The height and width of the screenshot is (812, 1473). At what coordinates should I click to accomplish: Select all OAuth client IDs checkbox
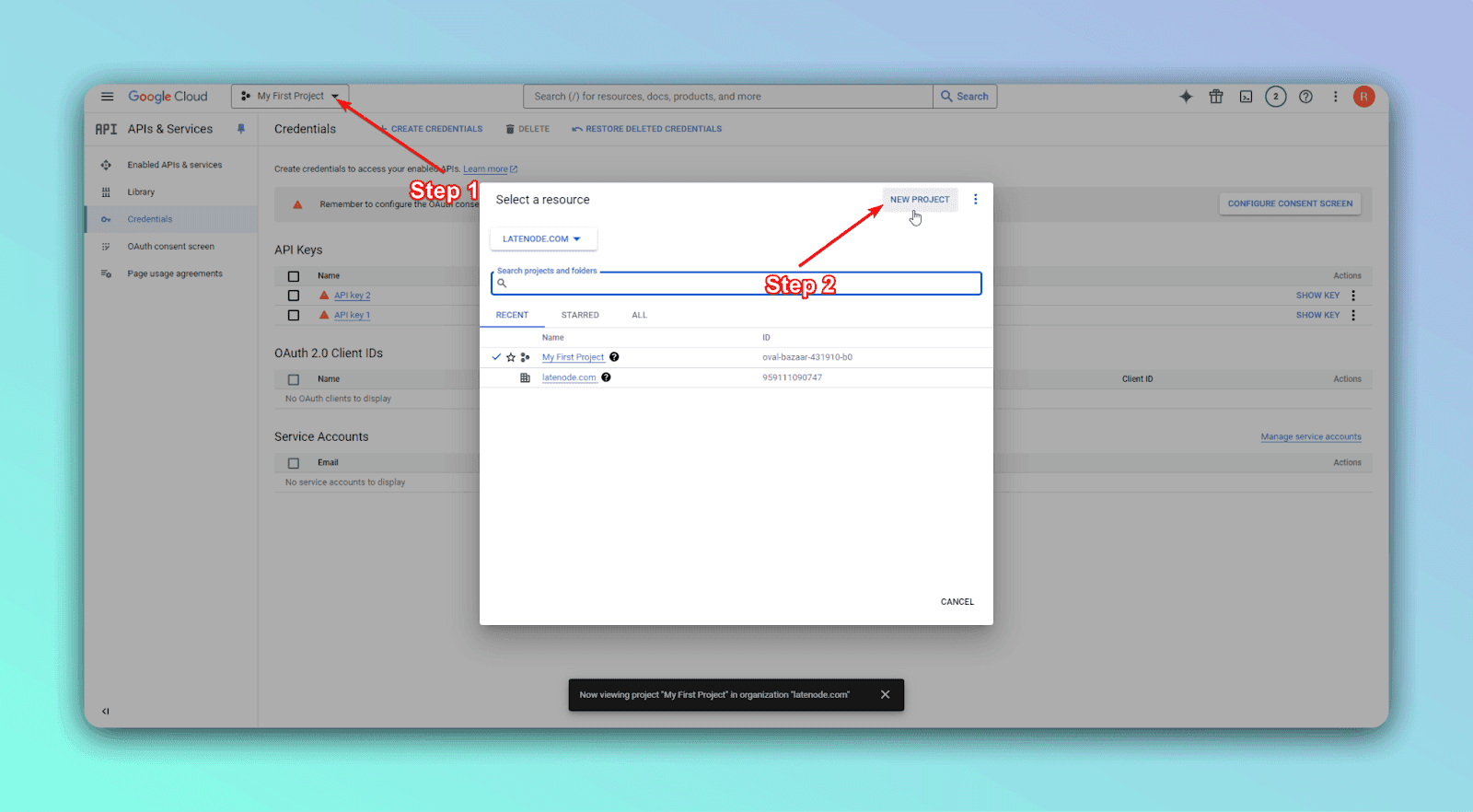[294, 379]
